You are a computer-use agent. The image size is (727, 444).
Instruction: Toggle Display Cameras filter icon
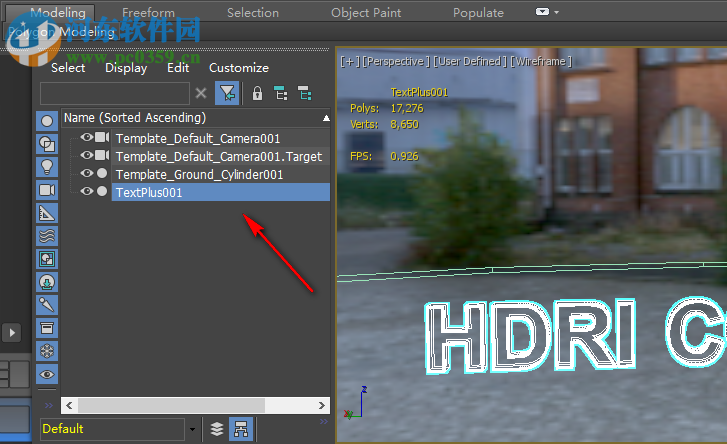coord(47,190)
